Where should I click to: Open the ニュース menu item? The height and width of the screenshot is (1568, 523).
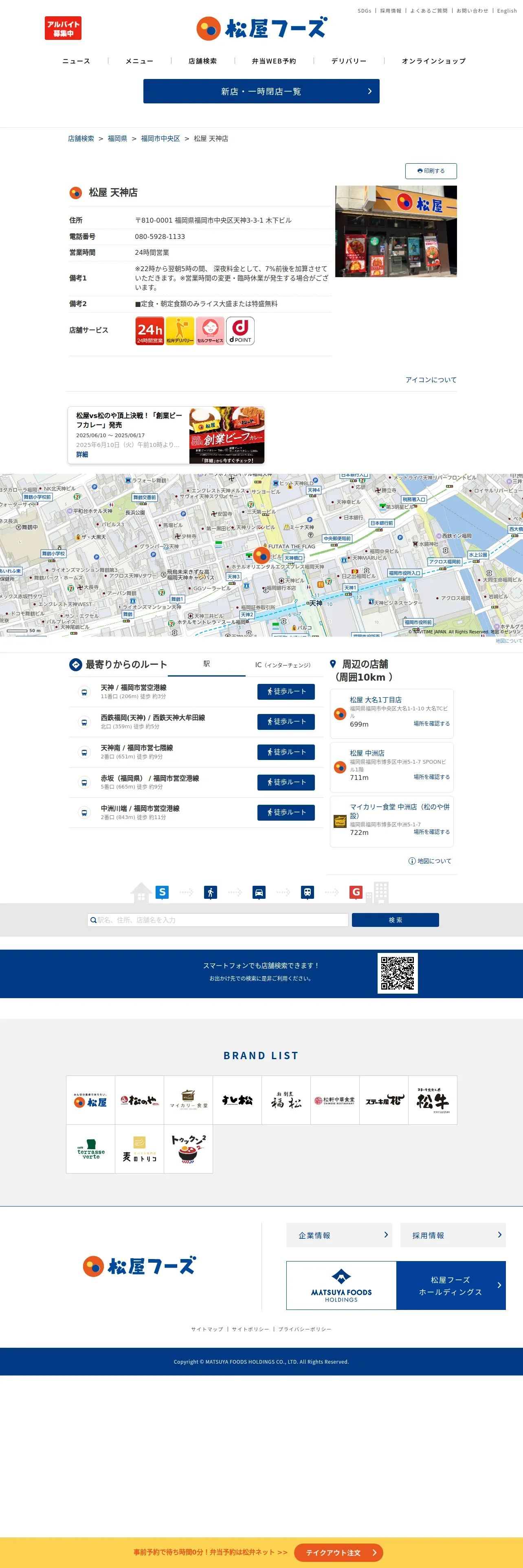pyautogui.click(x=76, y=61)
